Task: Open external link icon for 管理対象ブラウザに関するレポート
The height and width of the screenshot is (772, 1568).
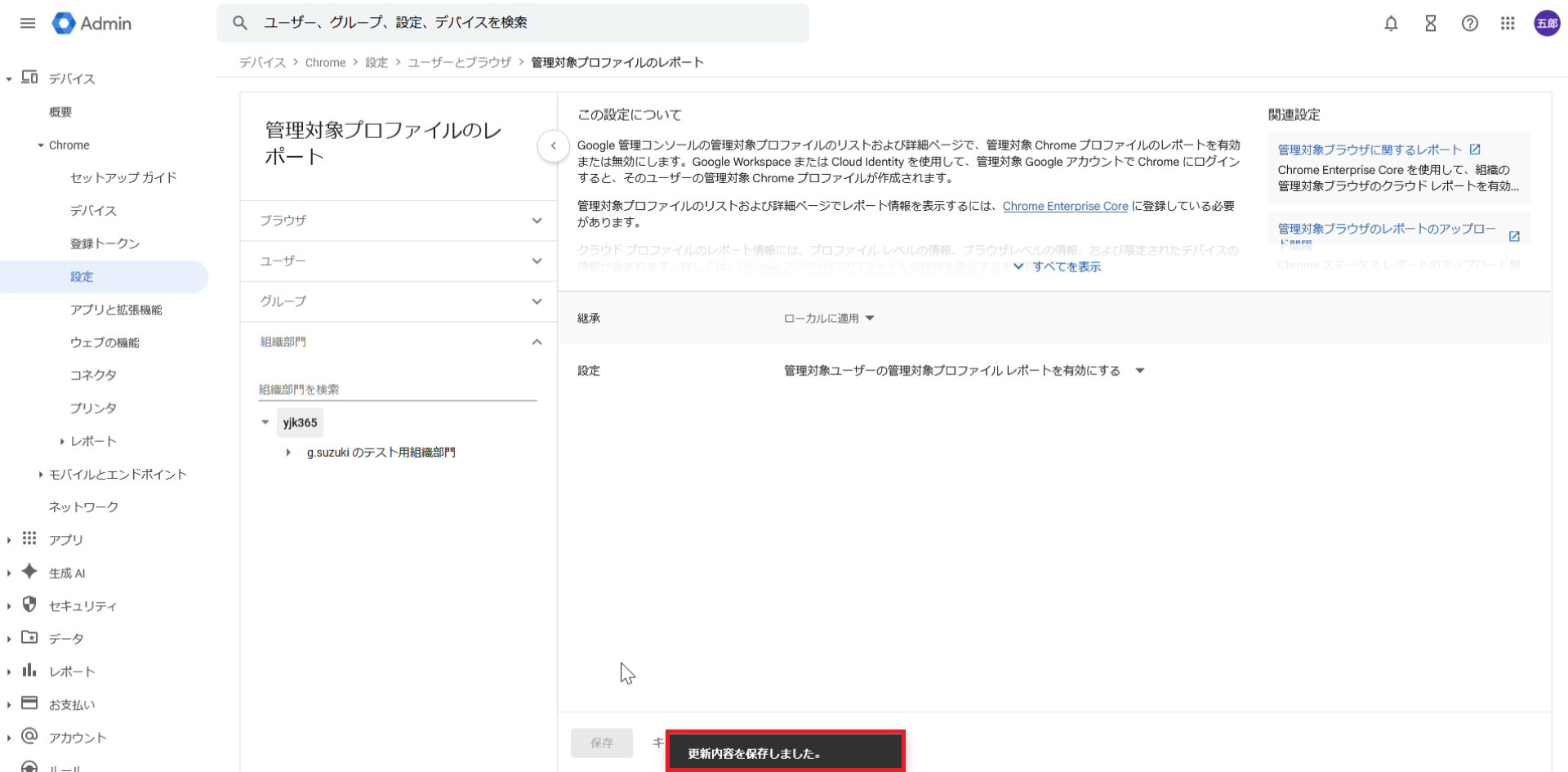Action: click(1475, 149)
